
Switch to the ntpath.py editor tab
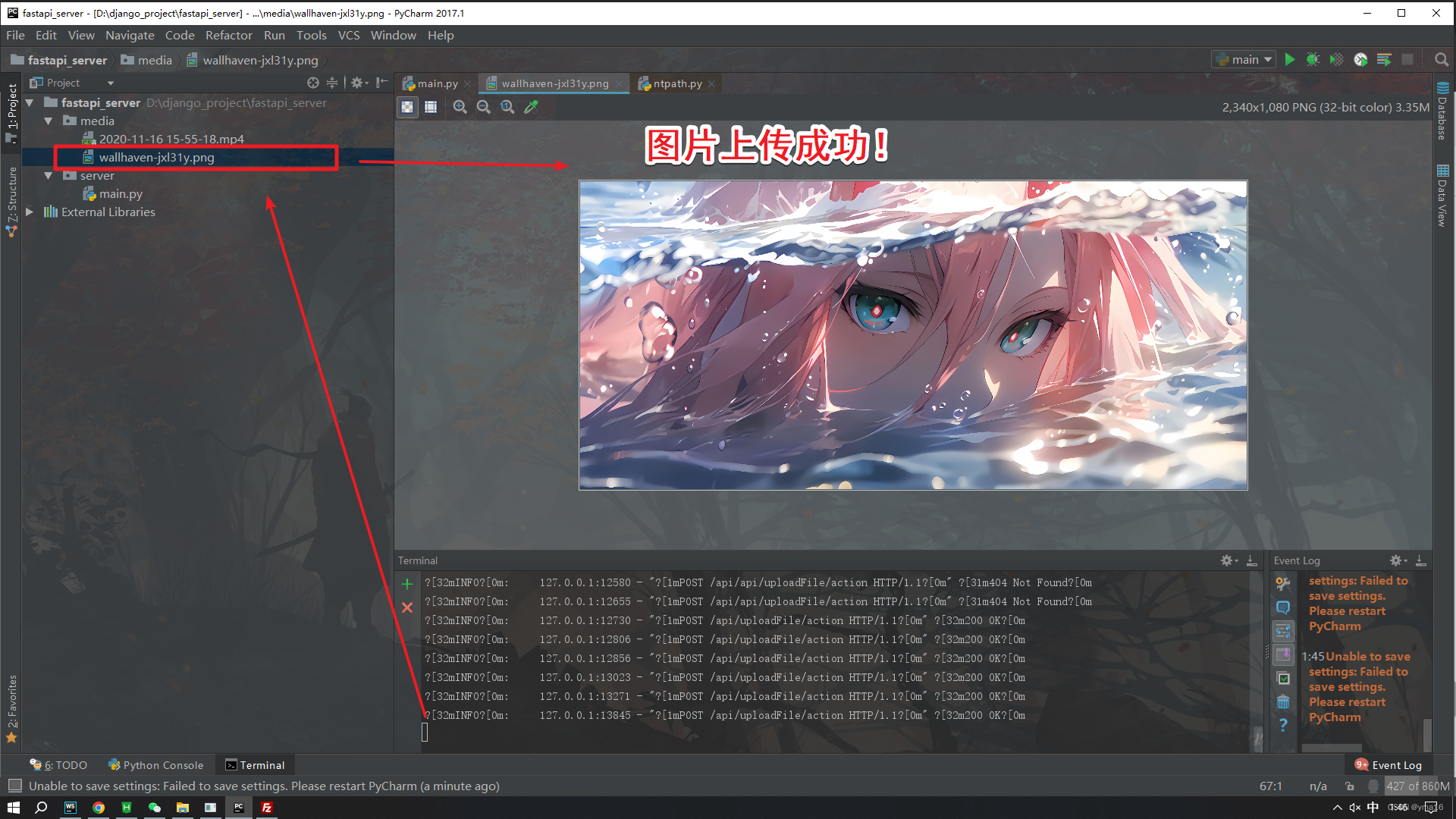coord(673,83)
